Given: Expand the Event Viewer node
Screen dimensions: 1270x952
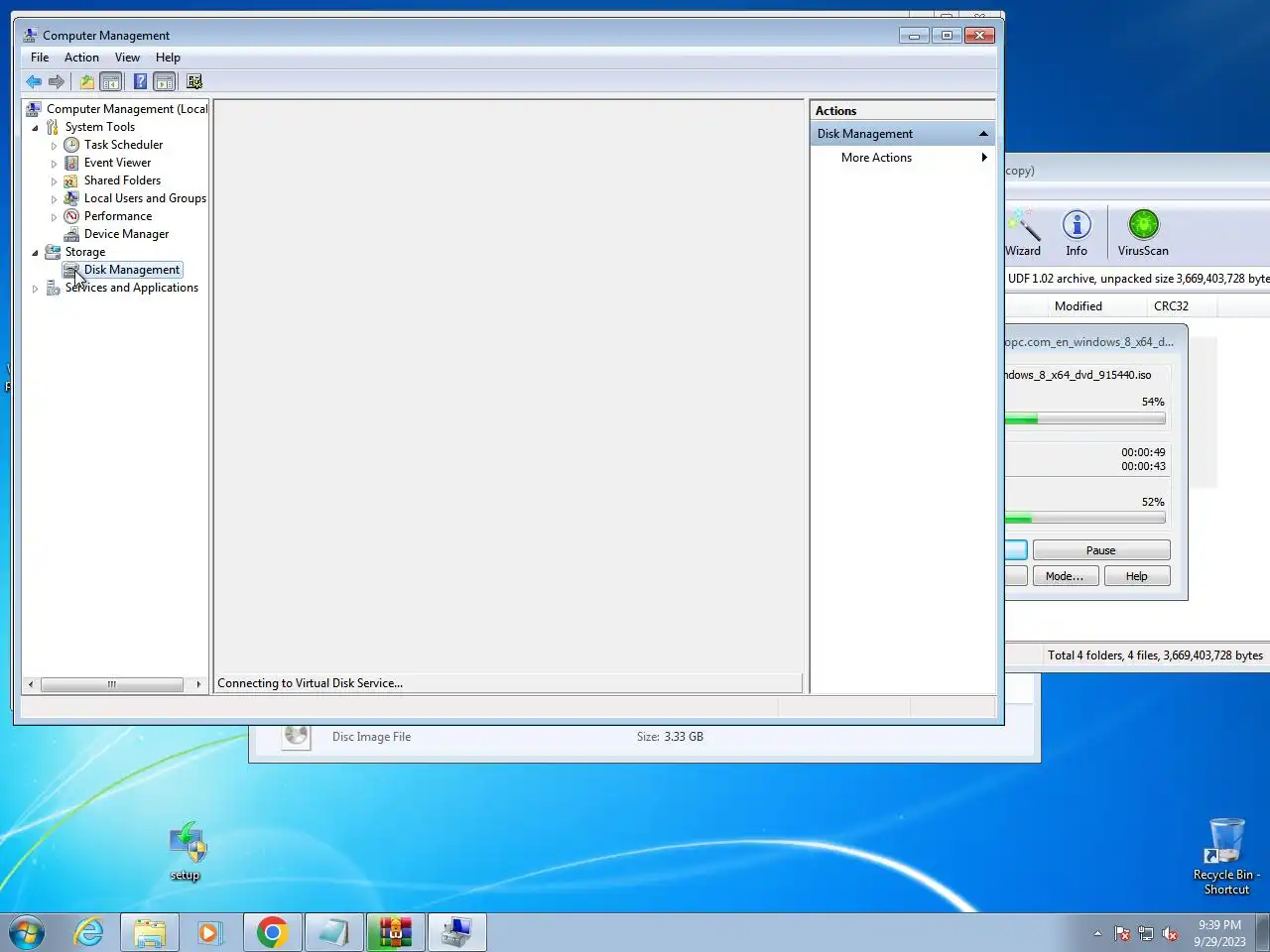Looking at the screenshot, I should click(54, 164).
